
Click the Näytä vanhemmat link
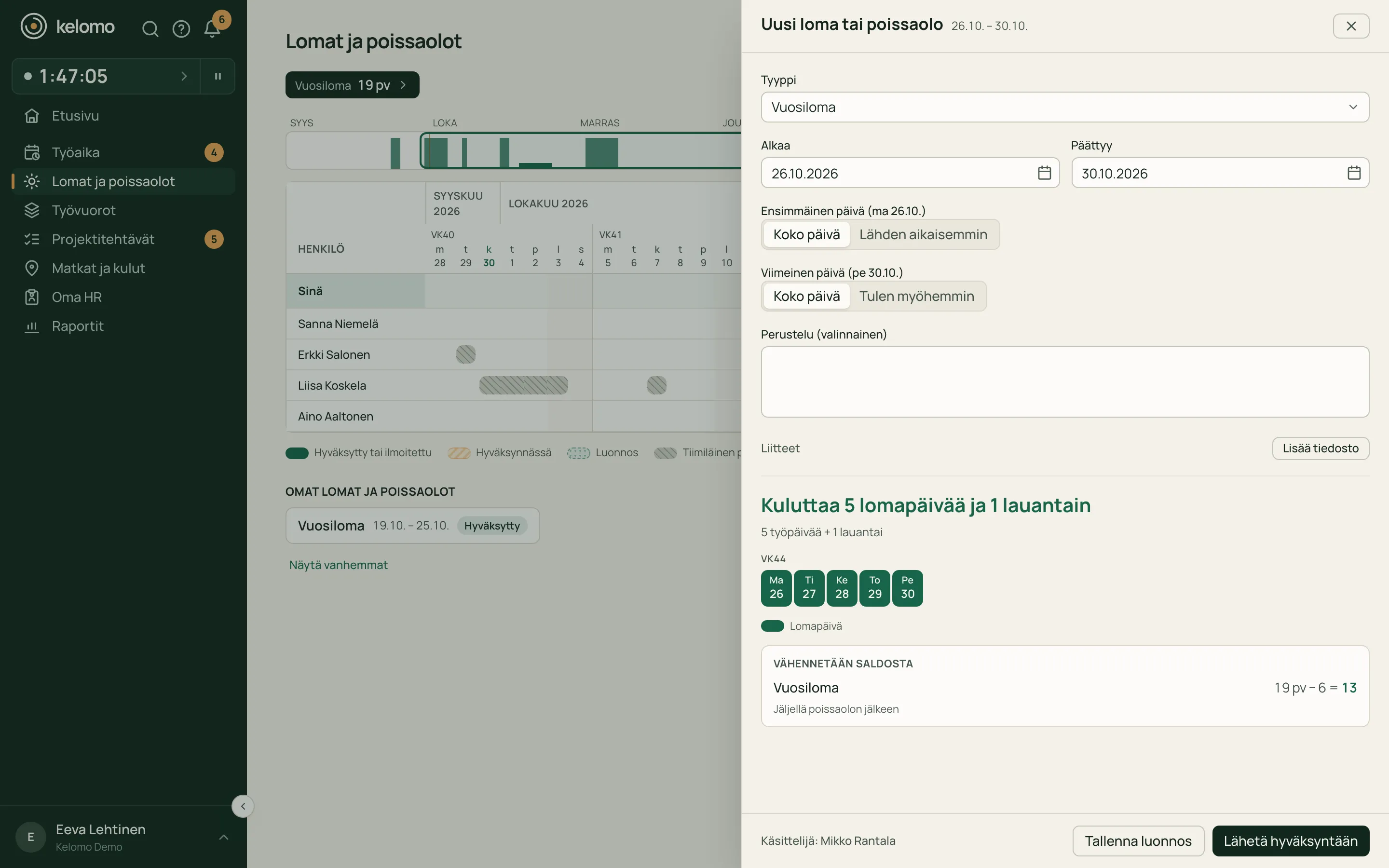[x=338, y=565]
